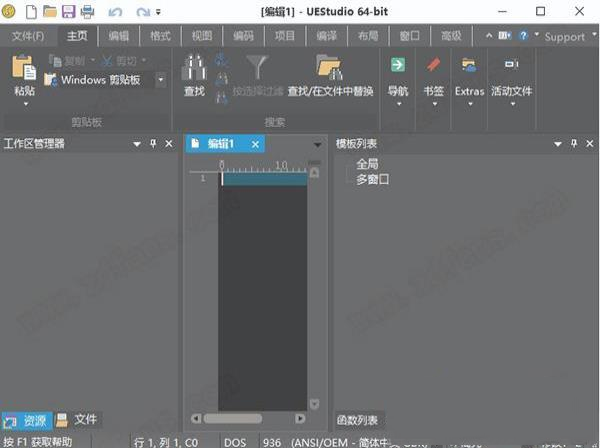Screen dimensions: 600x448
Task: Click the Save icon in title bar
Action: pyautogui.click(x=68, y=12)
